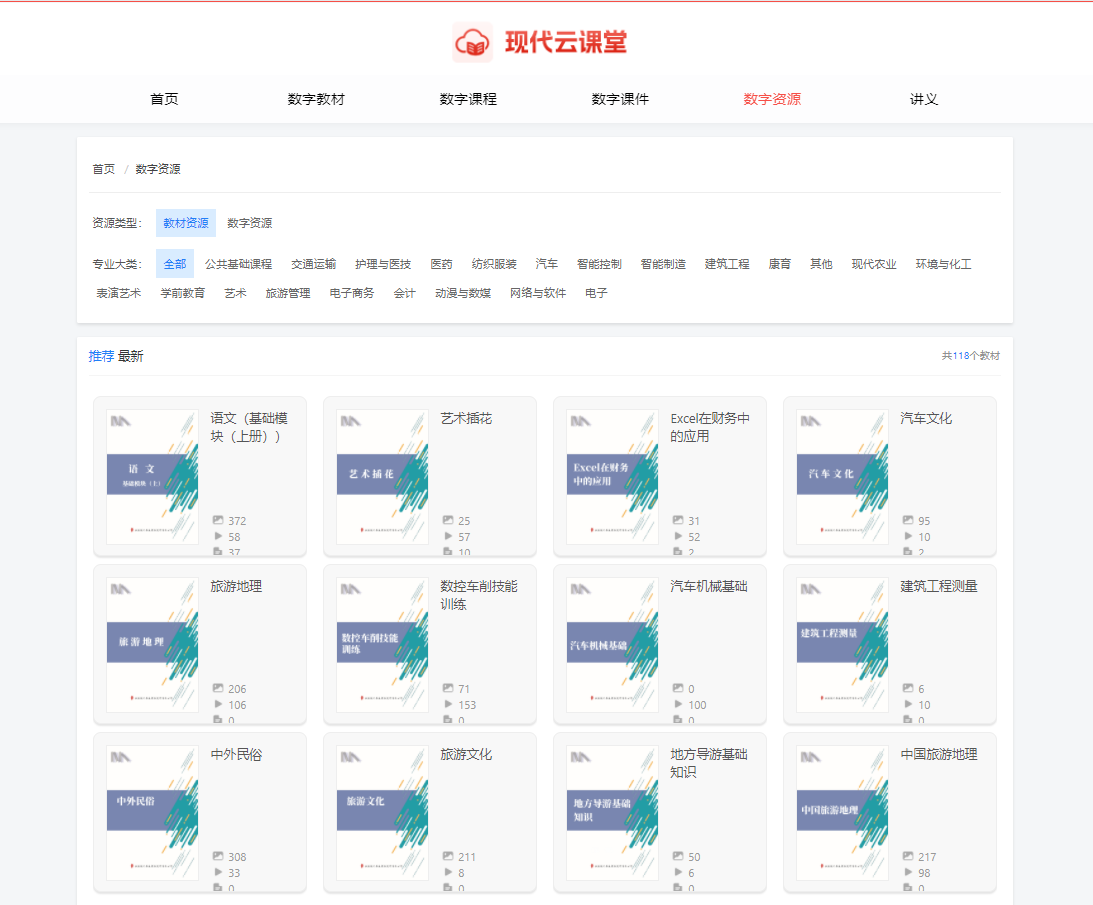Click image count icon on 语文 card

[218, 521]
